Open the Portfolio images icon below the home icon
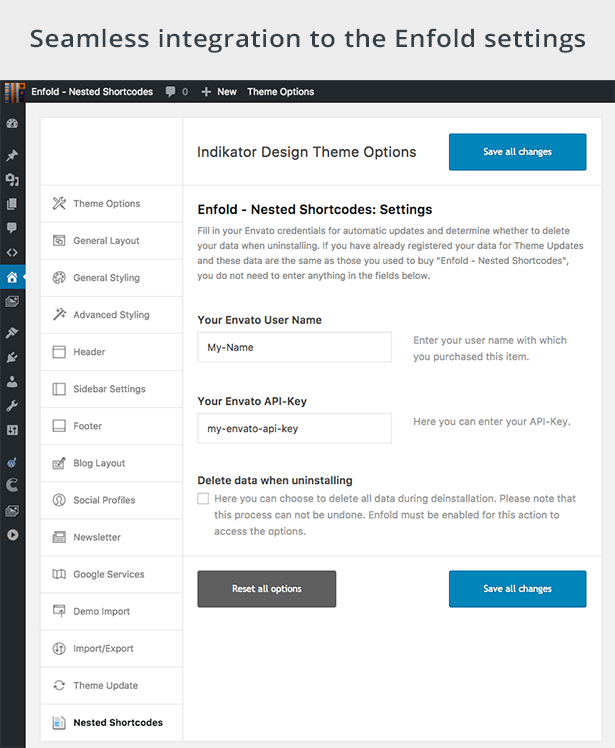The height and width of the screenshot is (748, 615). pyautogui.click(x=12, y=301)
